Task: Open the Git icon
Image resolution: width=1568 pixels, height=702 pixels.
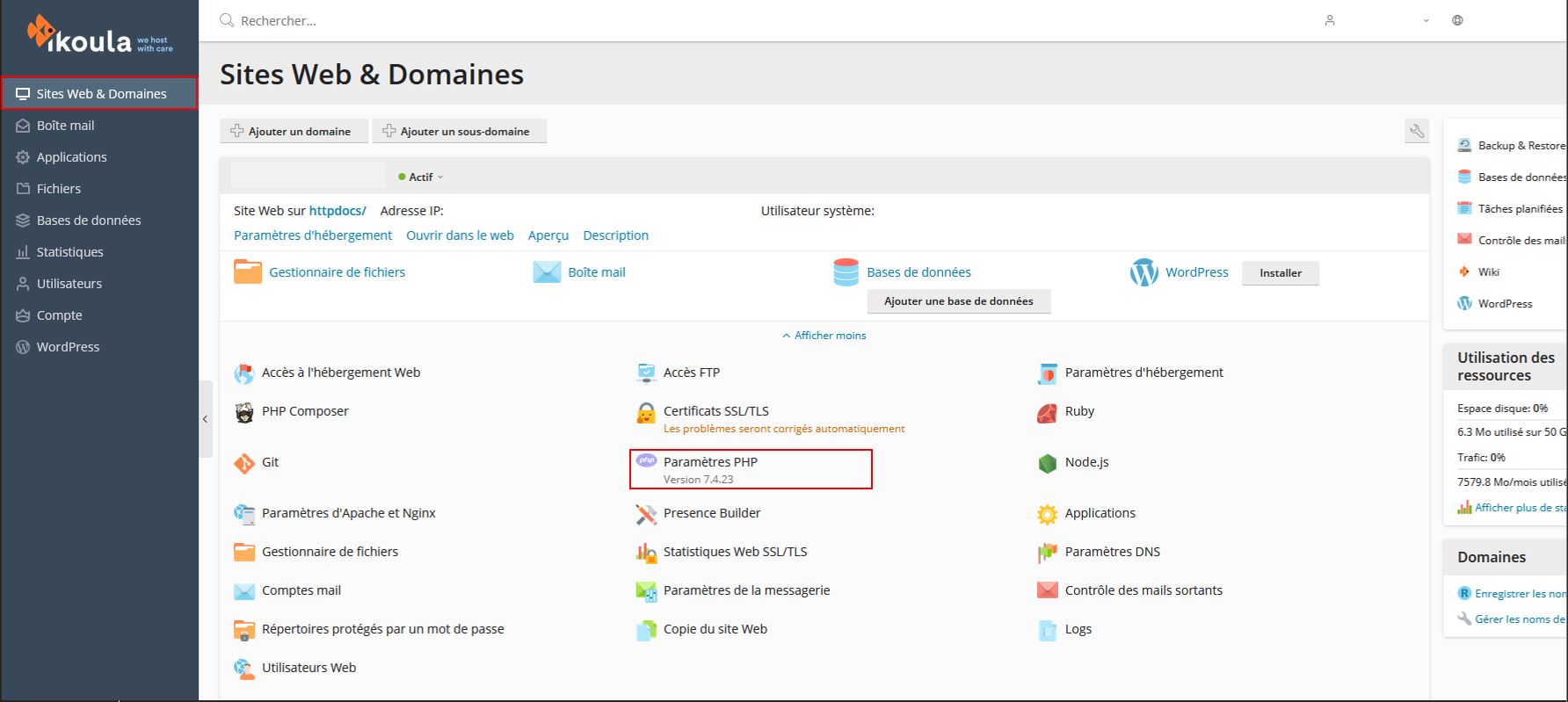Action: pos(244,463)
